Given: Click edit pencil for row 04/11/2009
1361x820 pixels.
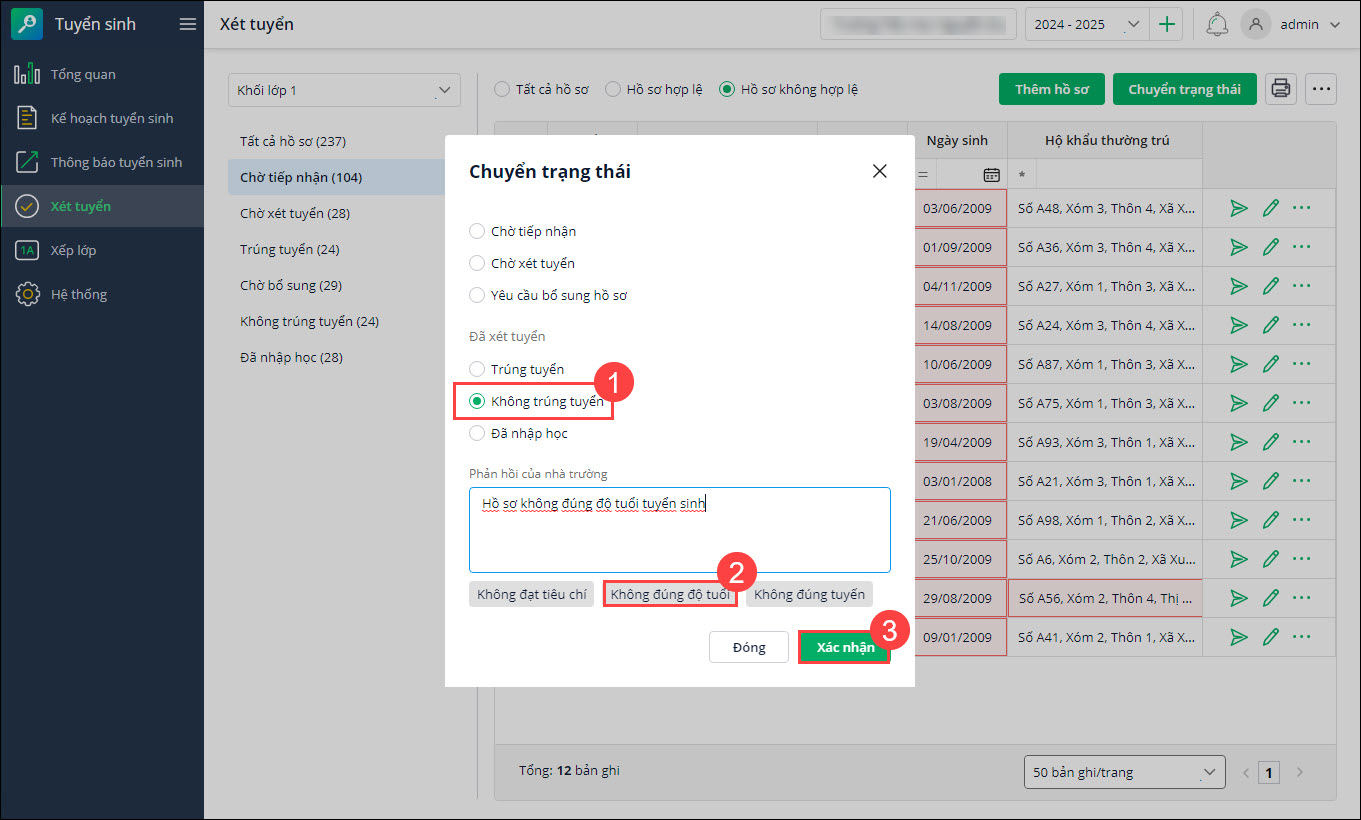Looking at the screenshot, I should point(1271,286).
